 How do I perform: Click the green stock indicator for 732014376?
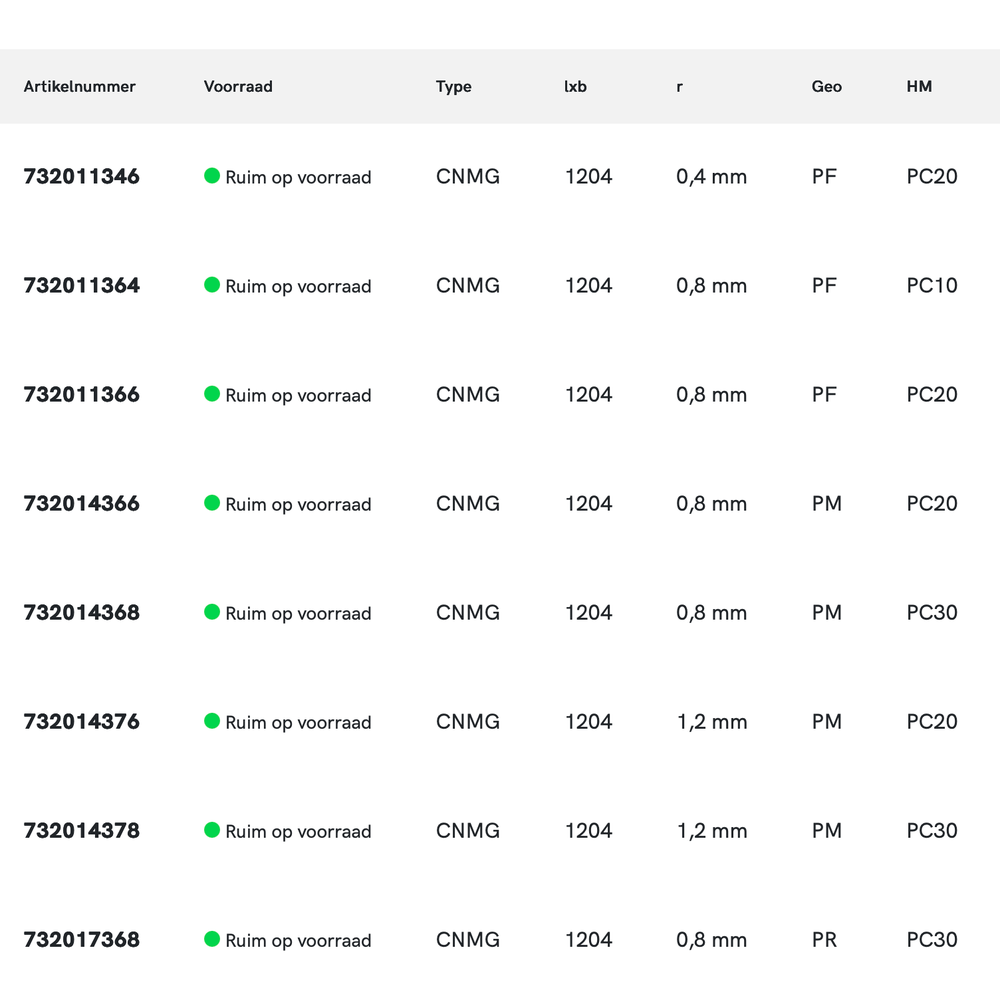click(212, 721)
